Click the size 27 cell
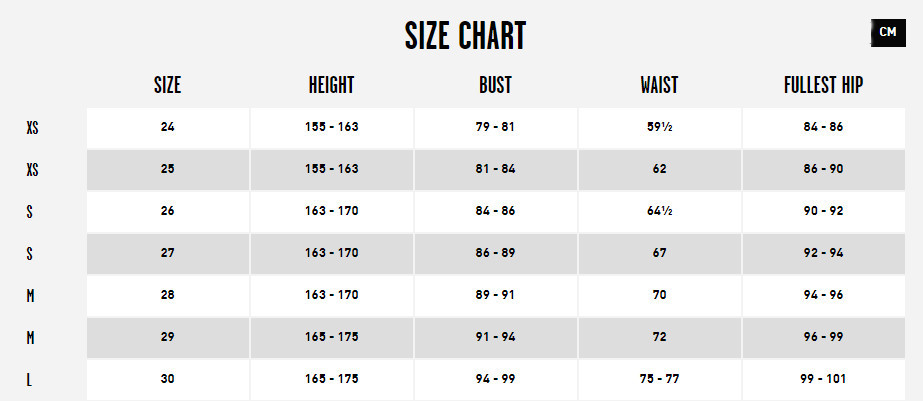This screenshot has width=923, height=401. click(167, 253)
